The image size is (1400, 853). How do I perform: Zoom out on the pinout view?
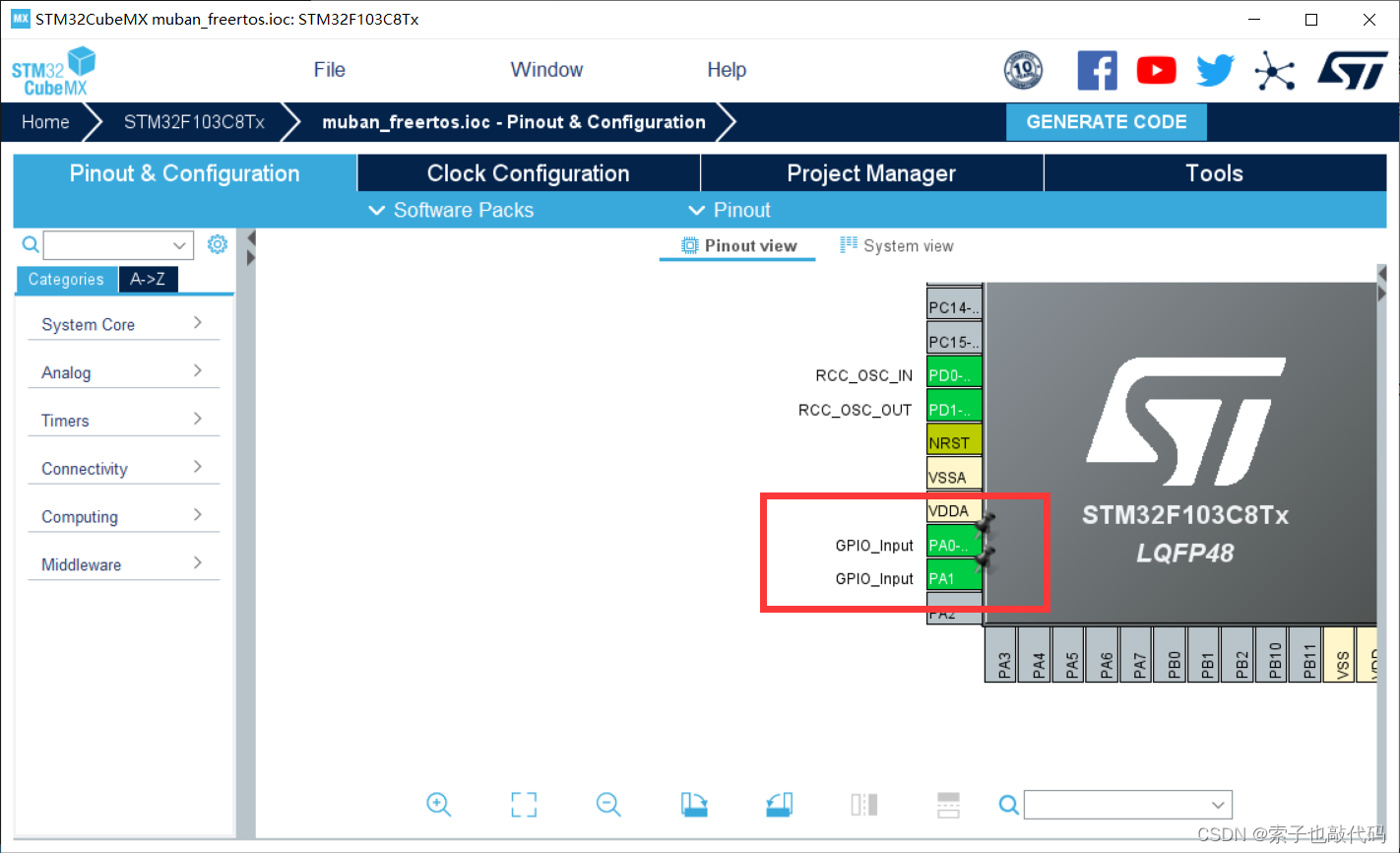point(608,805)
